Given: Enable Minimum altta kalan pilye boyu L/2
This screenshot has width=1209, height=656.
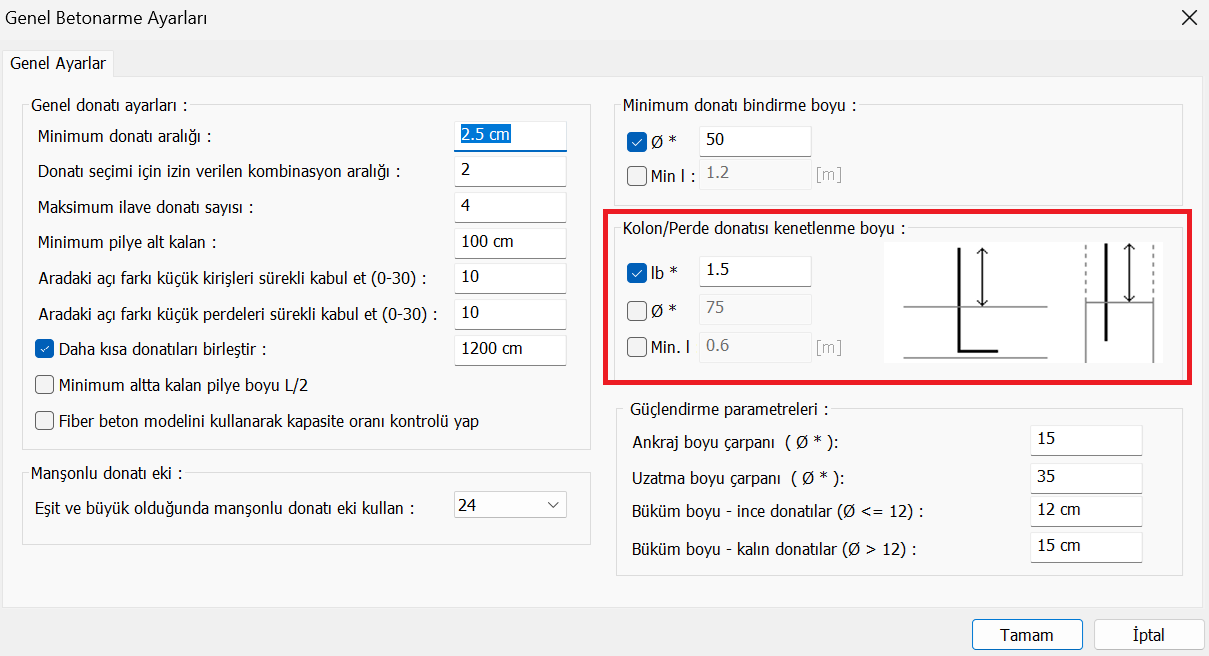Looking at the screenshot, I should coord(44,385).
